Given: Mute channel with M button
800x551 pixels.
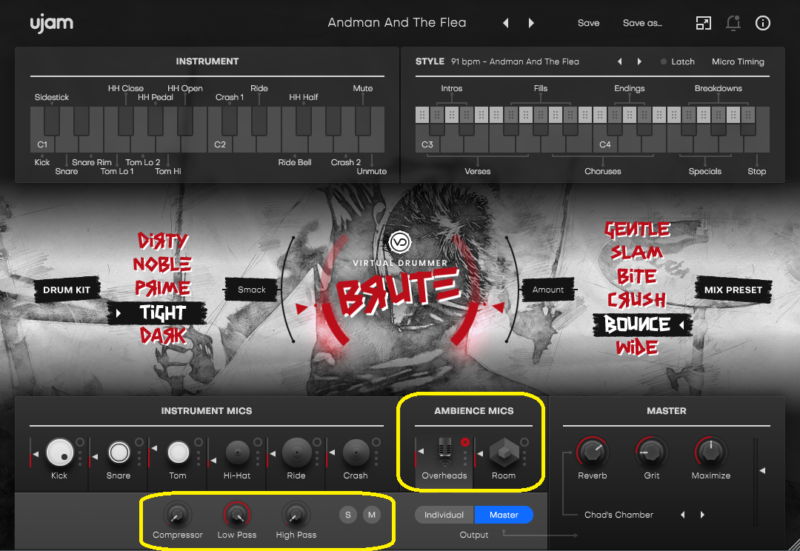Looking at the screenshot, I should point(372,515).
